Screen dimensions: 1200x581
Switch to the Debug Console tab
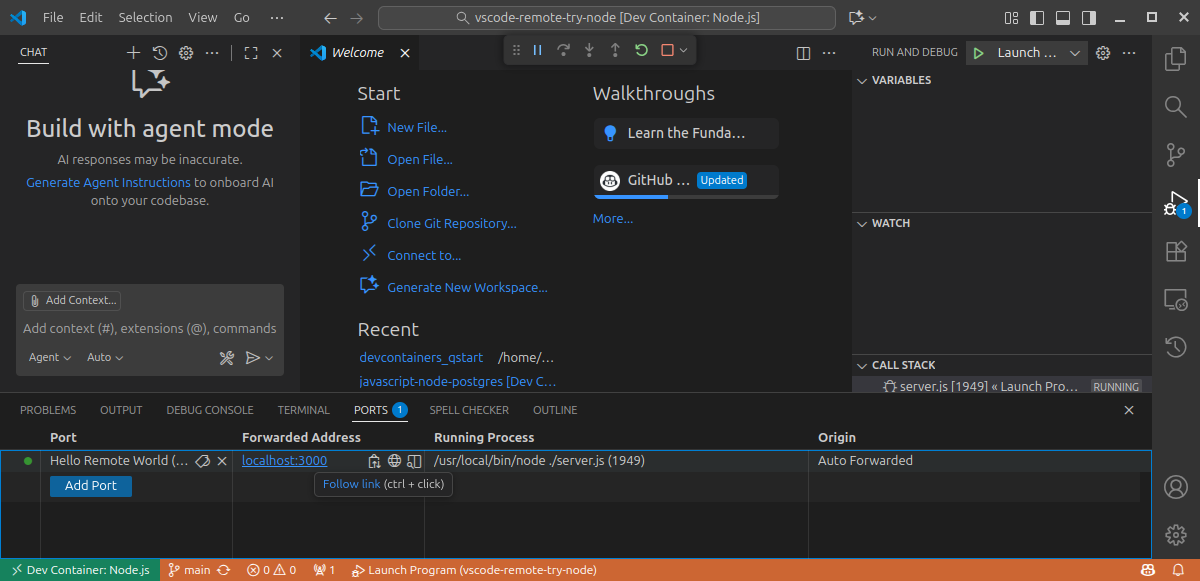point(210,410)
